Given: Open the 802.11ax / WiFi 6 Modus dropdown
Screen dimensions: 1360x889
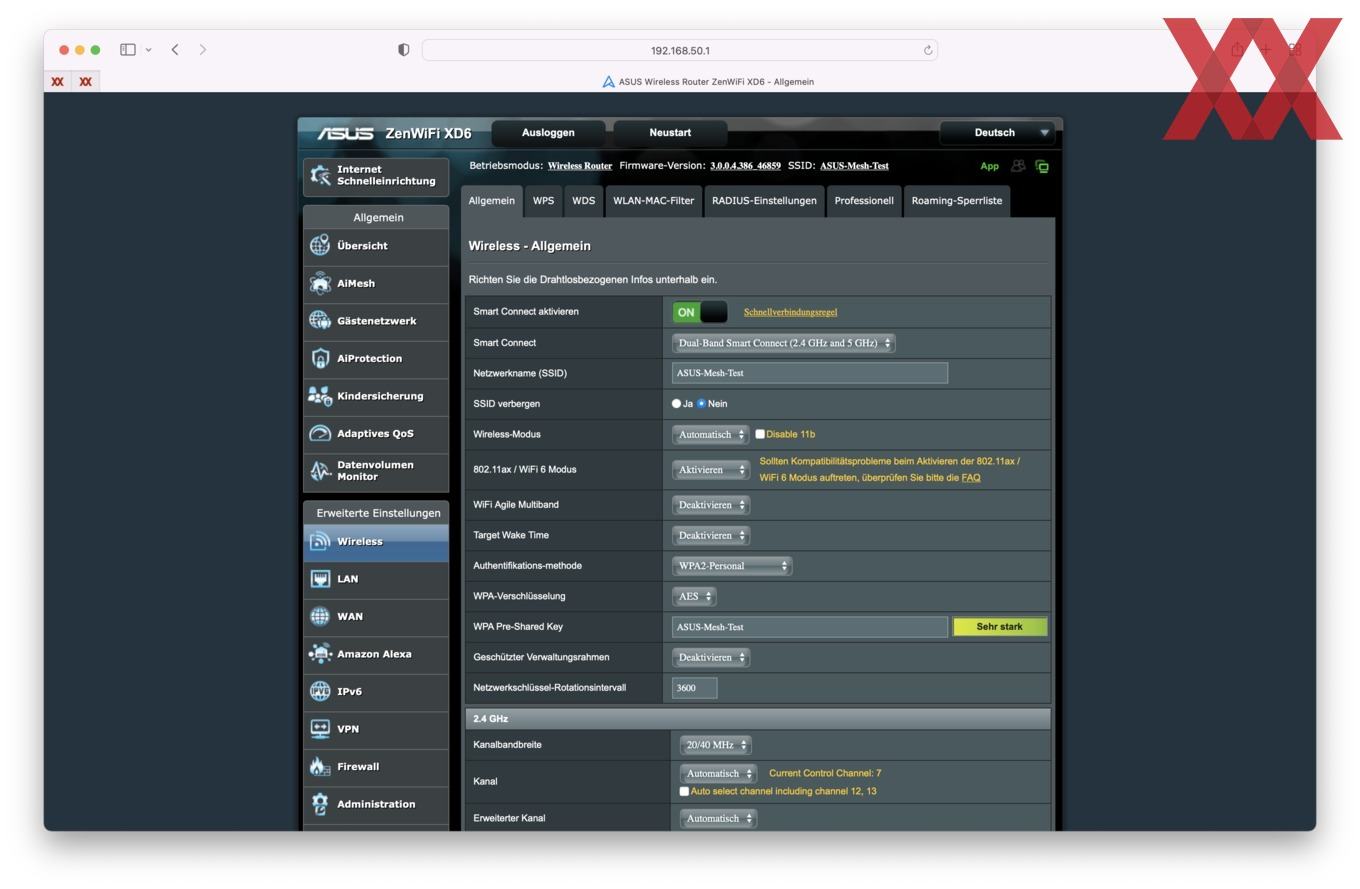Looking at the screenshot, I should [x=710, y=470].
